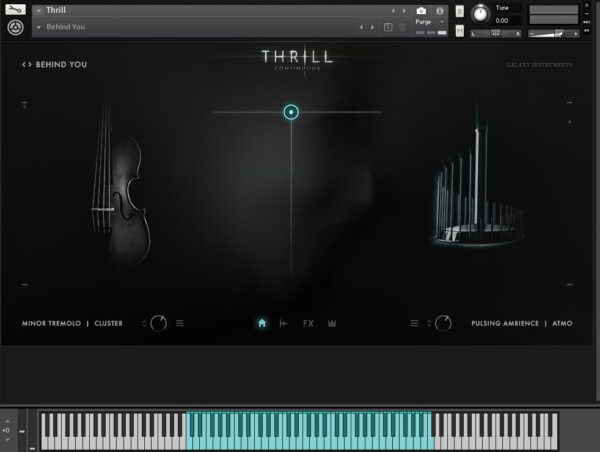The width and height of the screenshot is (600, 452).
Task: Go to previous instrument arrow in Thrill row
Action: coord(393,11)
